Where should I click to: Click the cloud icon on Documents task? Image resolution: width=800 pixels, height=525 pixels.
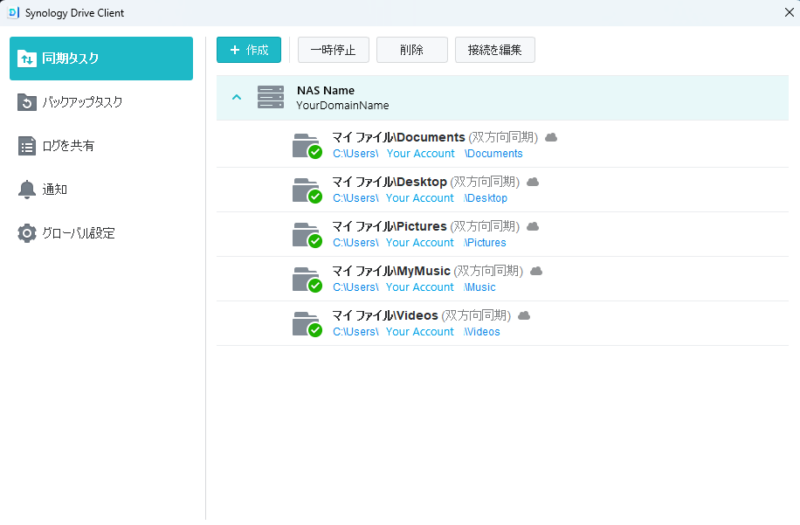point(551,137)
